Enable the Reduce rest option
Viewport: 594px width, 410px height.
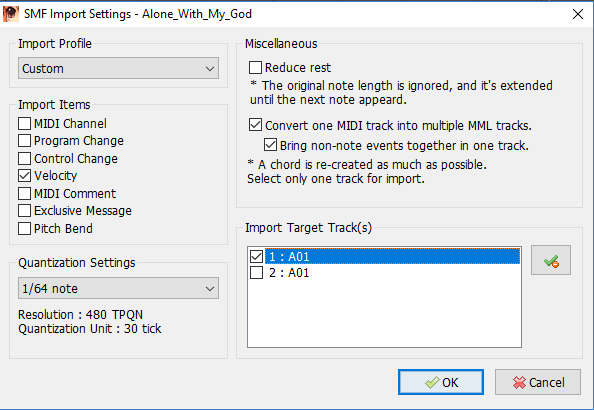tap(255, 67)
